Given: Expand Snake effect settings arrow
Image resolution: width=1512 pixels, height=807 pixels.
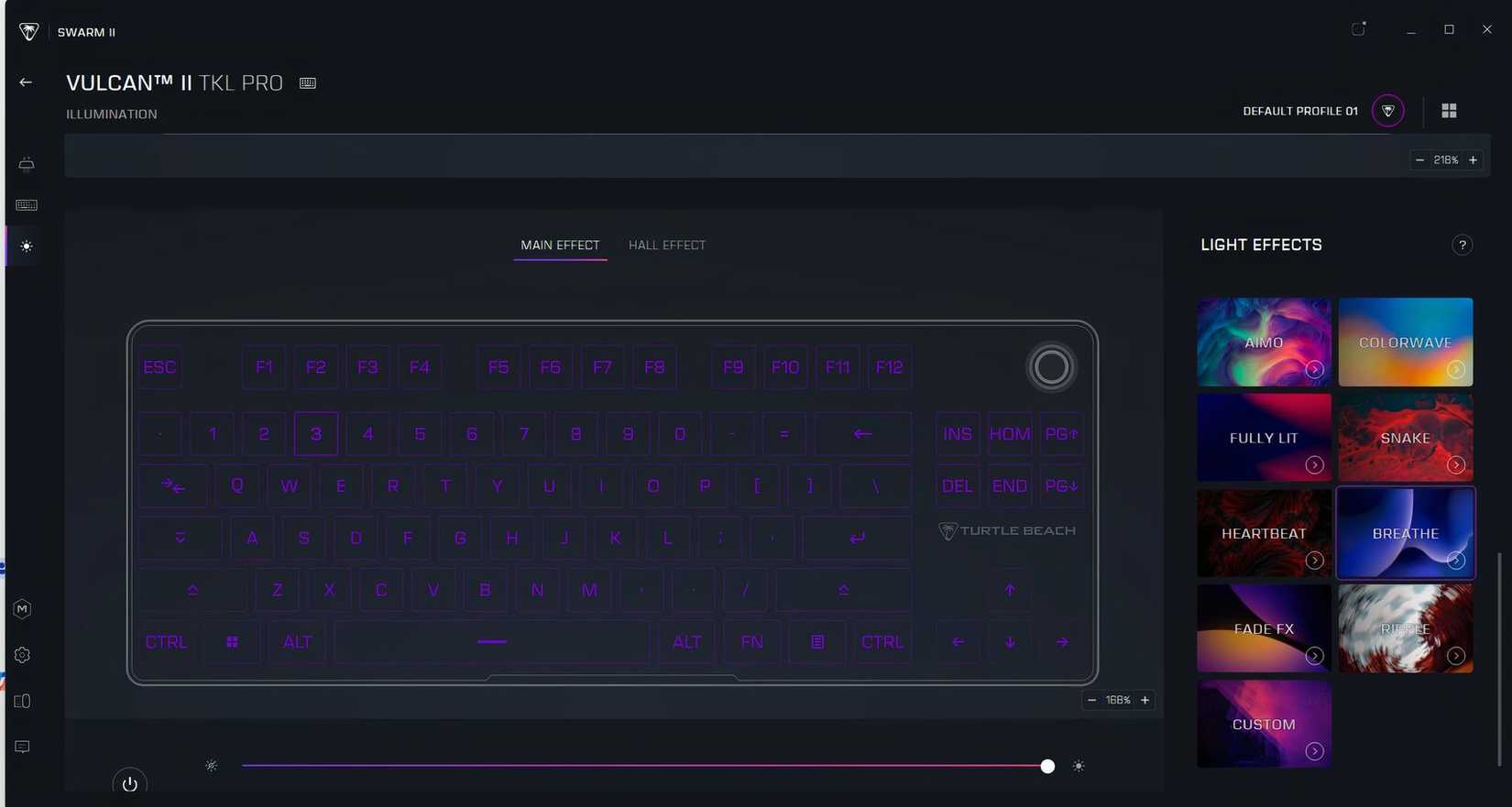Looking at the screenshot, I should 1456,465.
